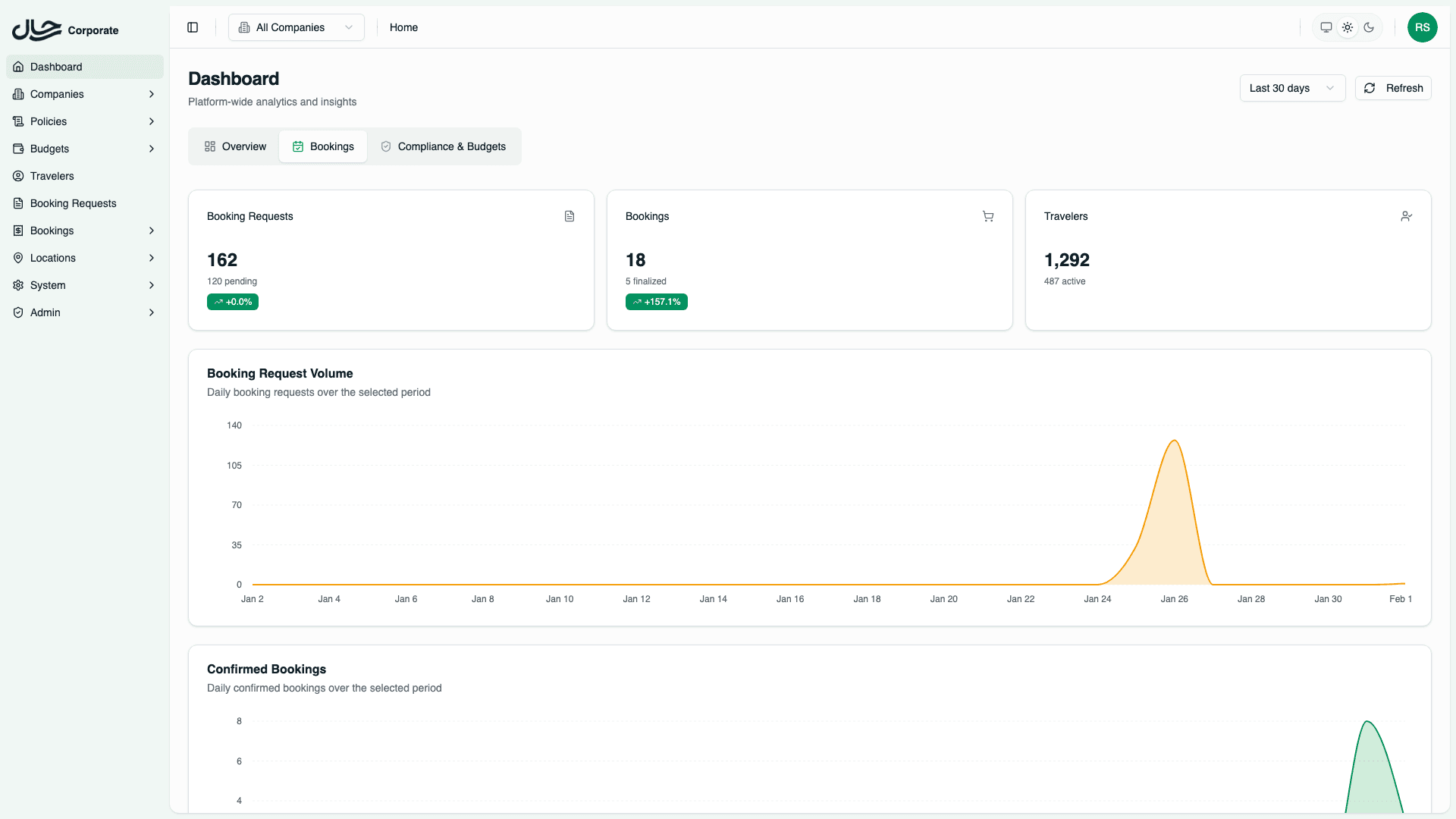Viewport: 1456px width, 819px height.
Task: Switch to the Overview tab
Action: click(235, 146)
